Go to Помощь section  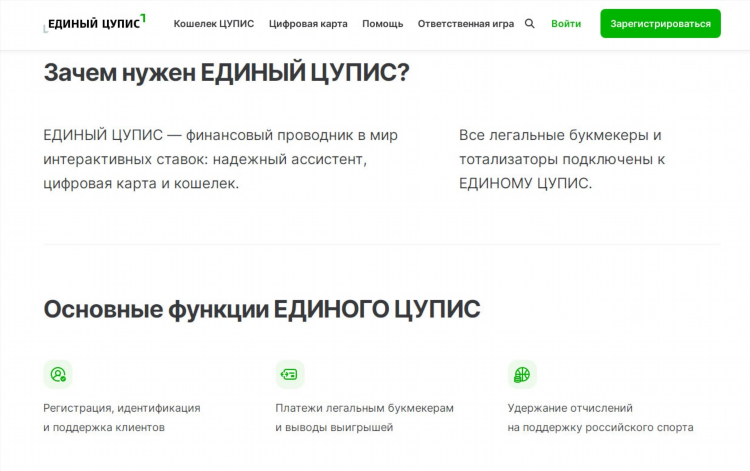pyautogui.click(x=383, y=23)
